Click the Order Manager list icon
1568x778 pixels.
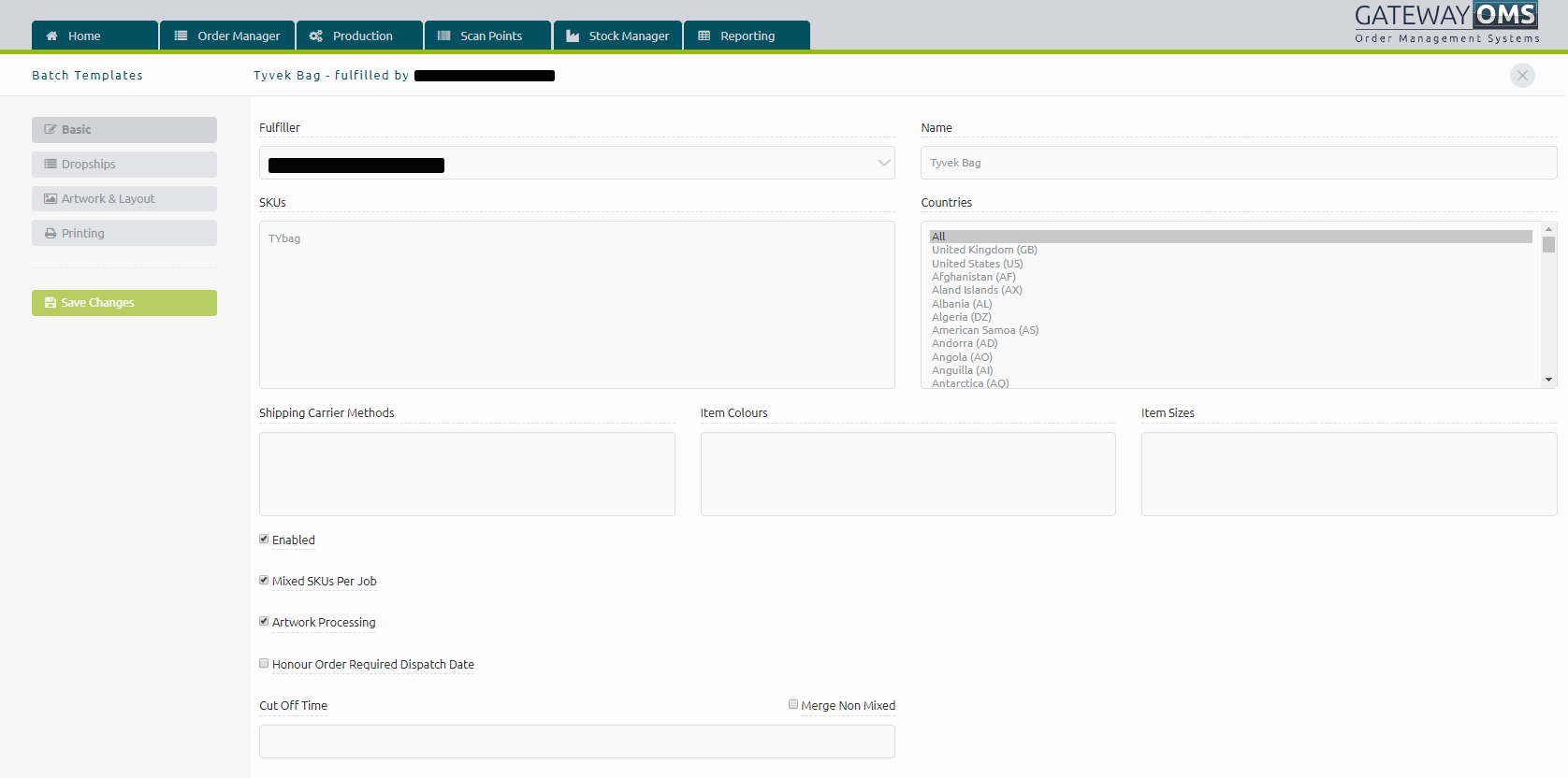point(181,36)
